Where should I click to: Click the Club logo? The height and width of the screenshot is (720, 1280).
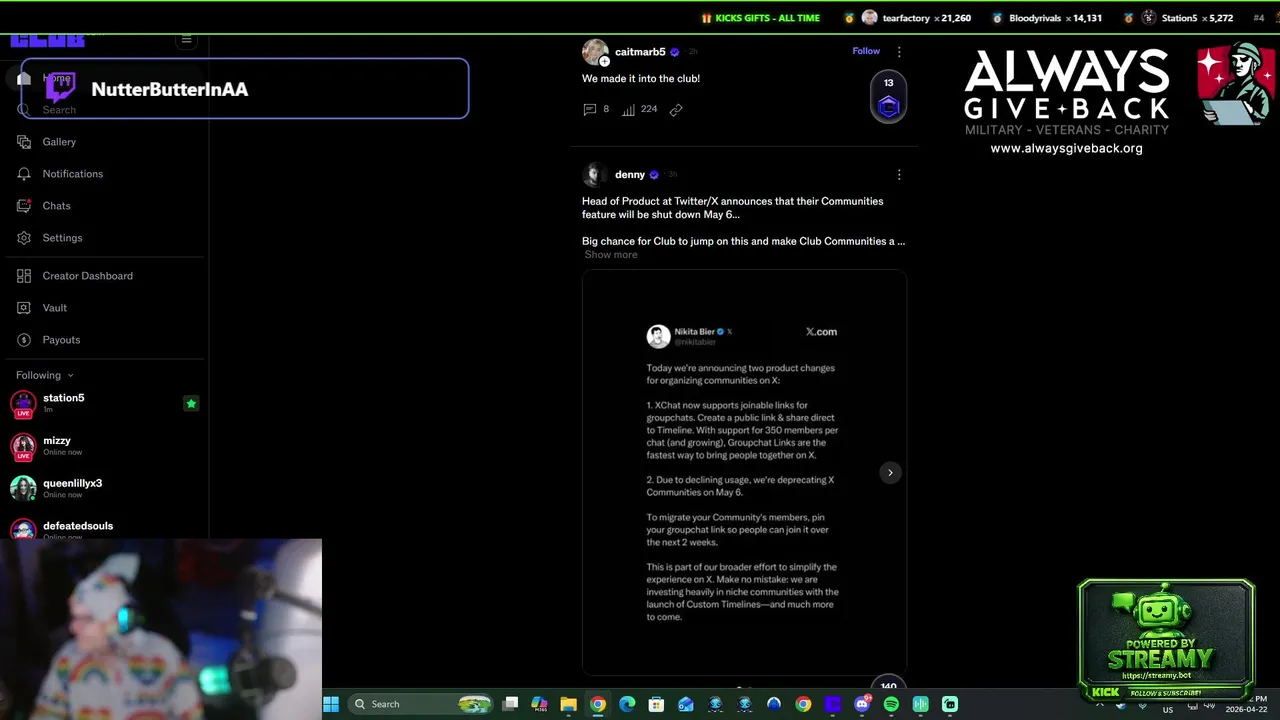pos(47,40)
